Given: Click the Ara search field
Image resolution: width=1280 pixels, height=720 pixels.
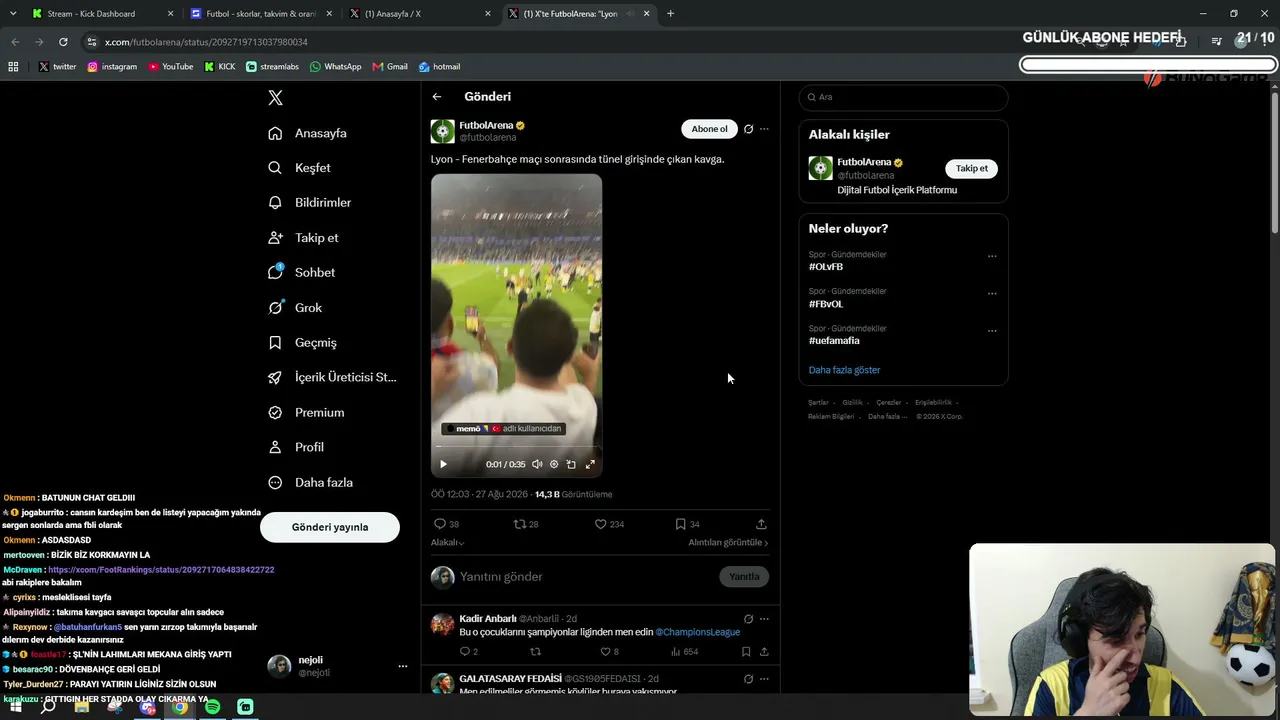Looking at the screenshot, I should [x=904, y=97].
